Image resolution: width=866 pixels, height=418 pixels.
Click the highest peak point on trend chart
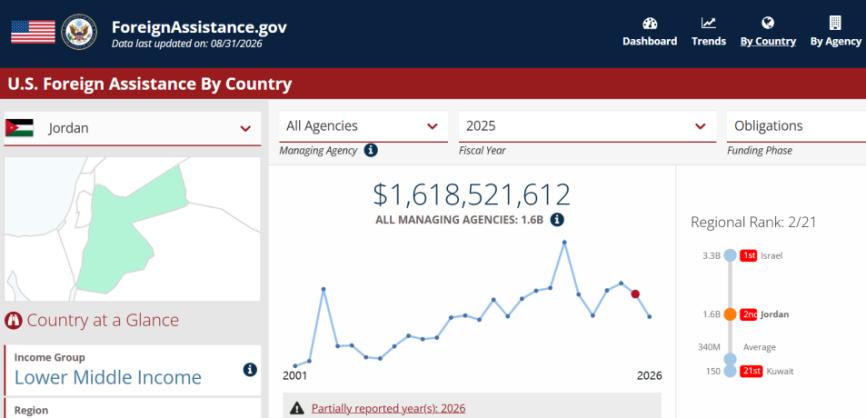(564, 242)
